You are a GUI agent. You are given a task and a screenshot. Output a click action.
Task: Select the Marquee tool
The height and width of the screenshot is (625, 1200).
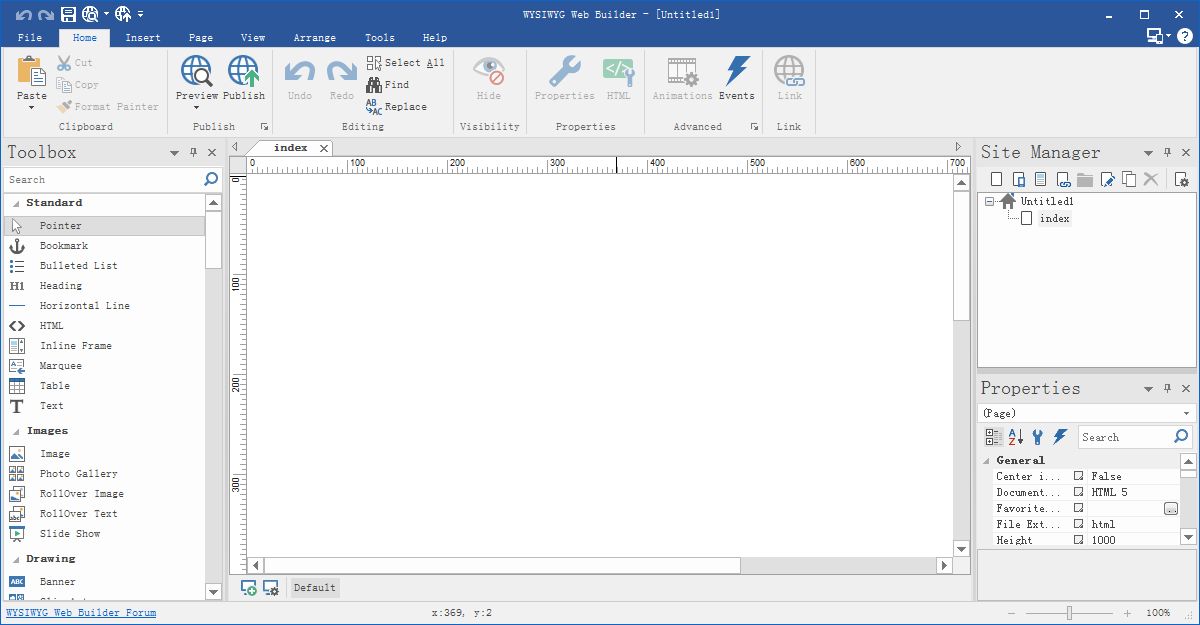coord(105,366)
